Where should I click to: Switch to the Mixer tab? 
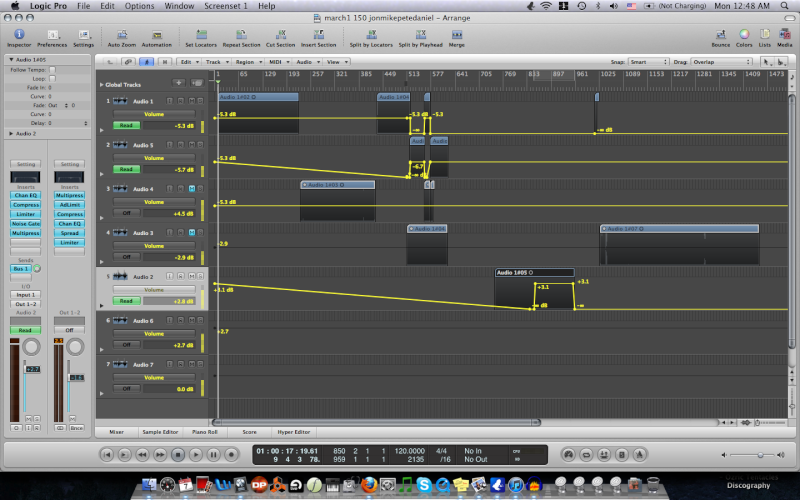(x=116, y=432)
